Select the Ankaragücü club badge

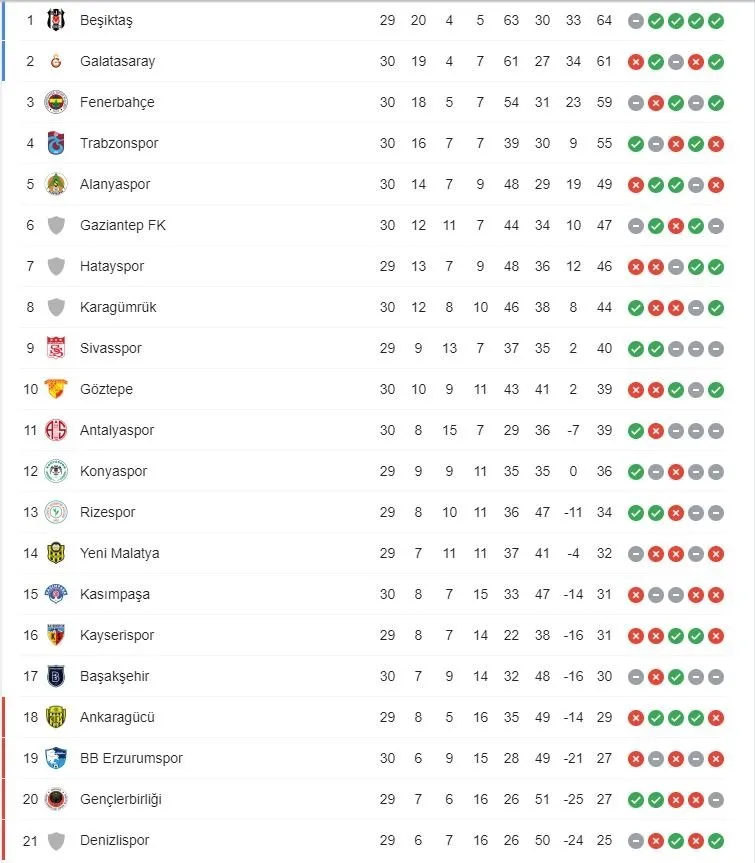56,717
